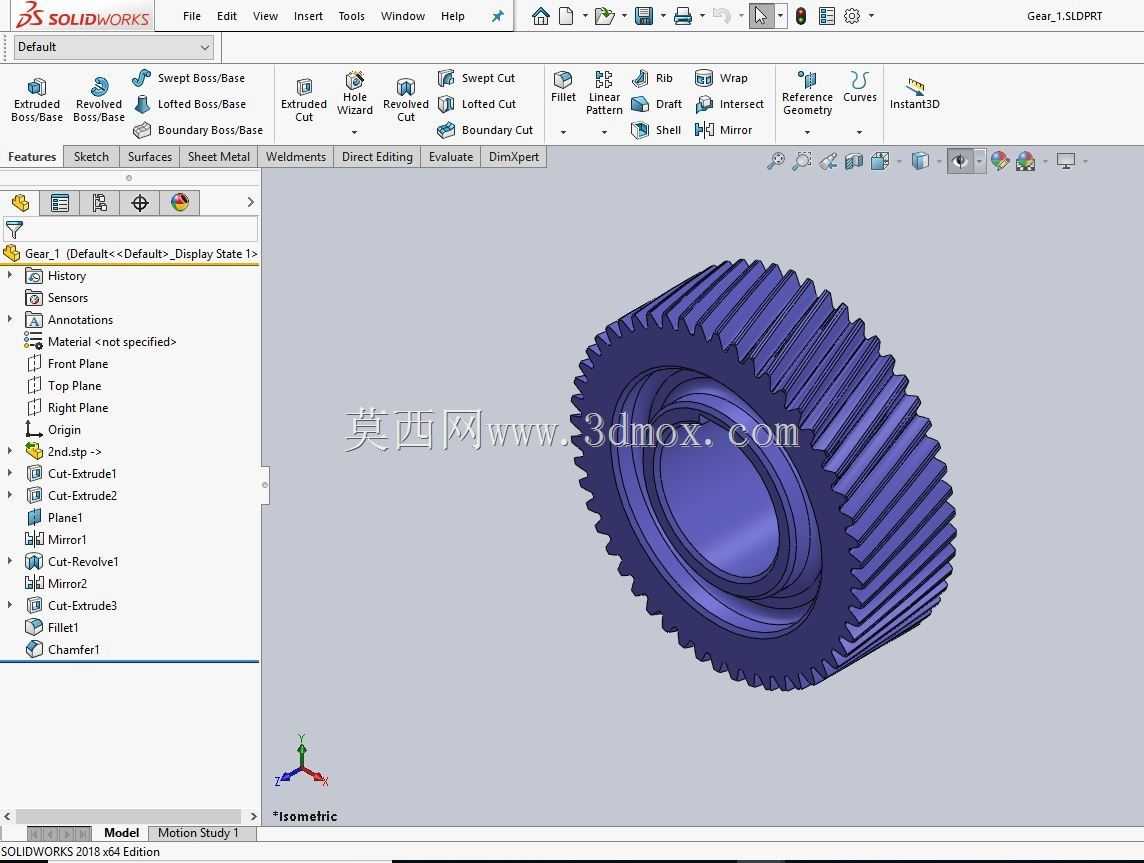The width and height of the screenshot is (1144, 863).
Task: Click the Zoom to Fit magnifier icon
Action: tap(776, 161)
